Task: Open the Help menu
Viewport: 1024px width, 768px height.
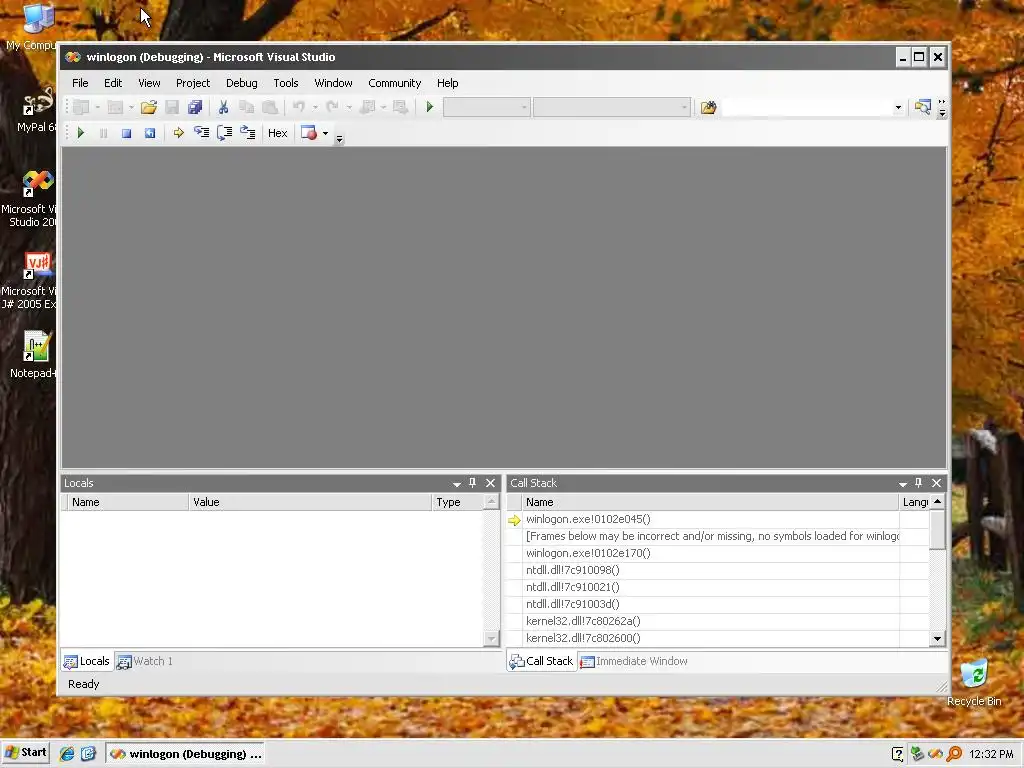Action: coord(447,83)
